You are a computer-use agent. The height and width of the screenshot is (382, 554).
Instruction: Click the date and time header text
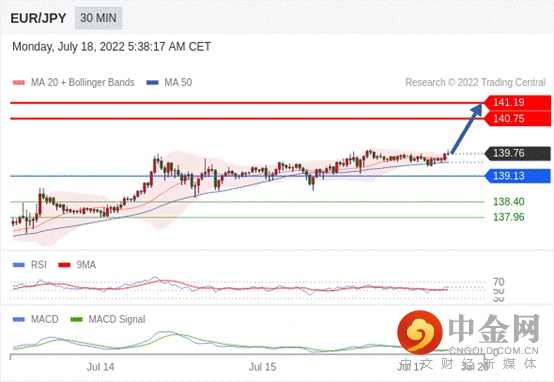point(112,47)
